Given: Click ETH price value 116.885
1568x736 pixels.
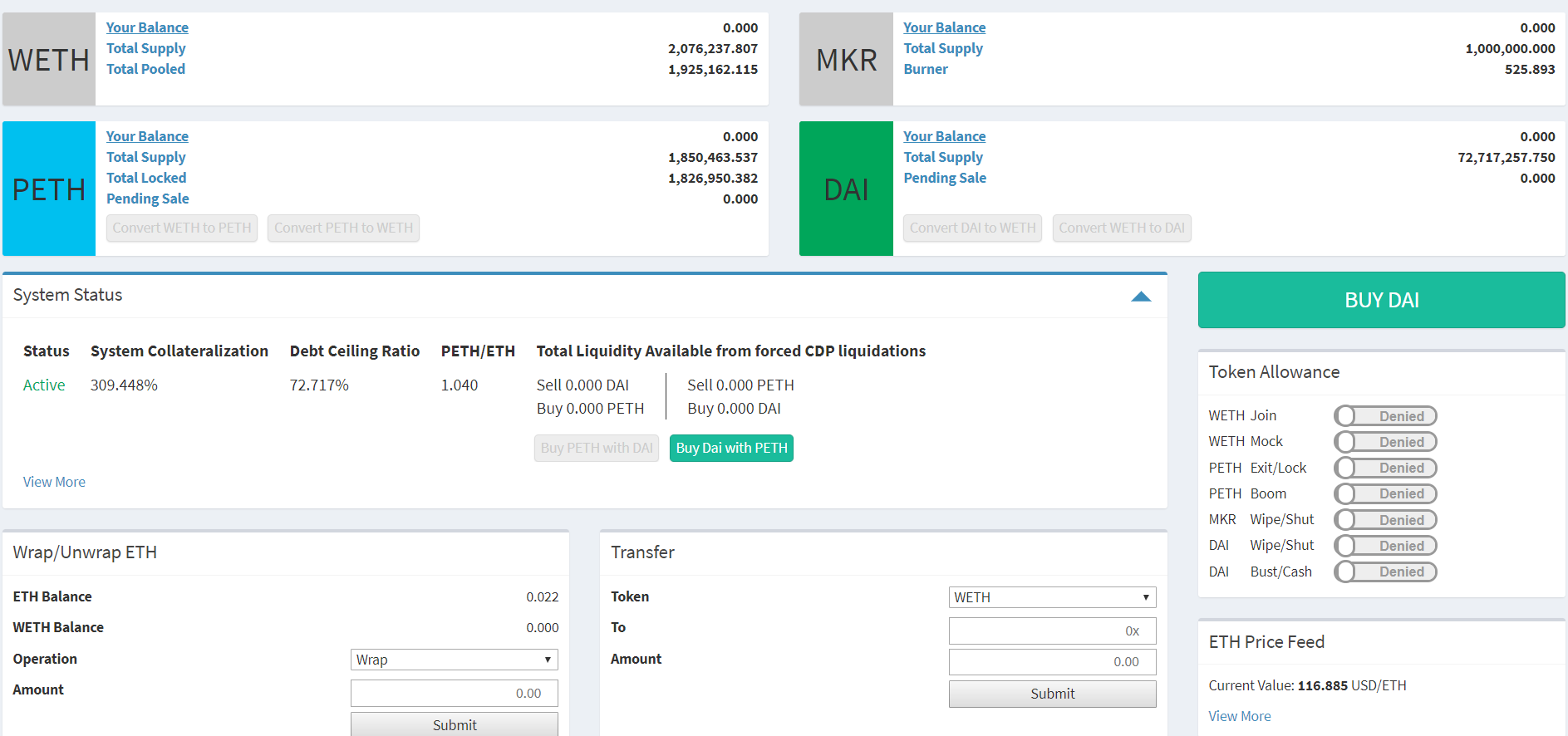Looking at the screenshot, I should tap(1323, 685).
